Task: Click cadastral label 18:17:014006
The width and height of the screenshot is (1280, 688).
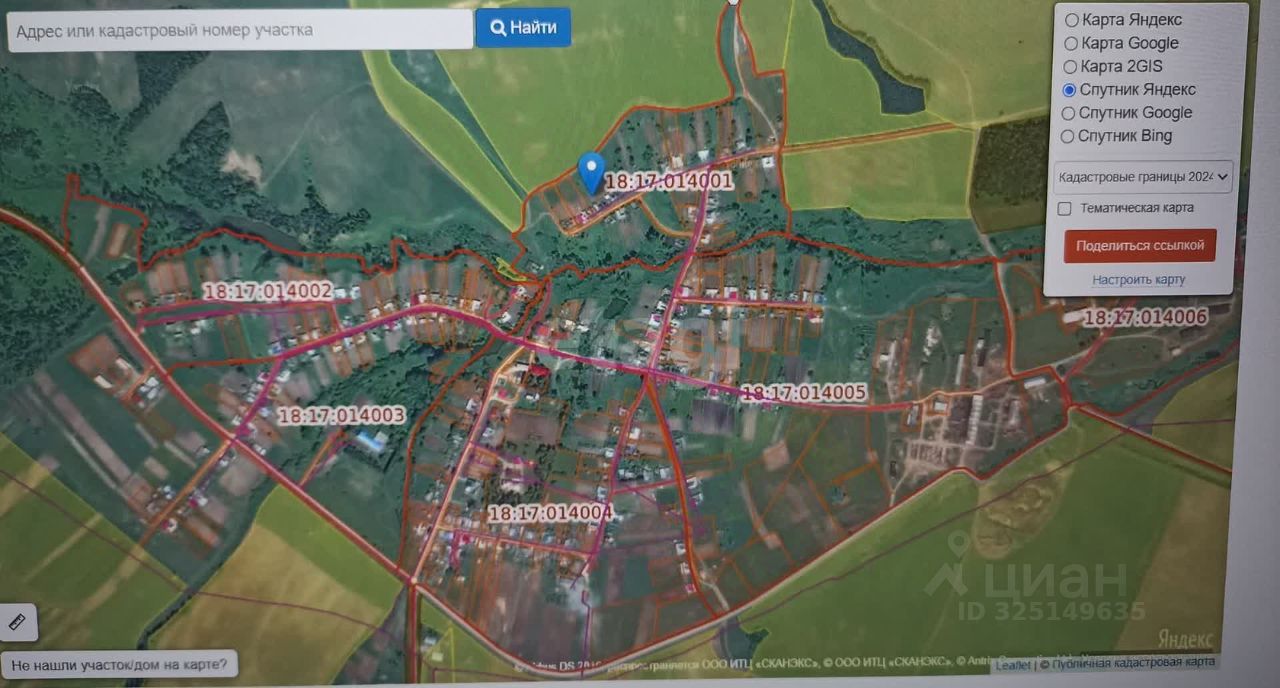Action: click(x=1145, y=317)
